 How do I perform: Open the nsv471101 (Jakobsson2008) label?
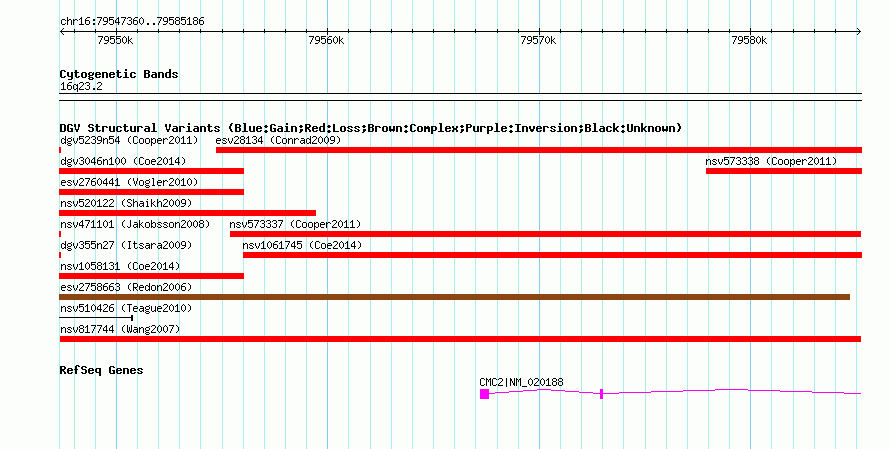point(135,224)
